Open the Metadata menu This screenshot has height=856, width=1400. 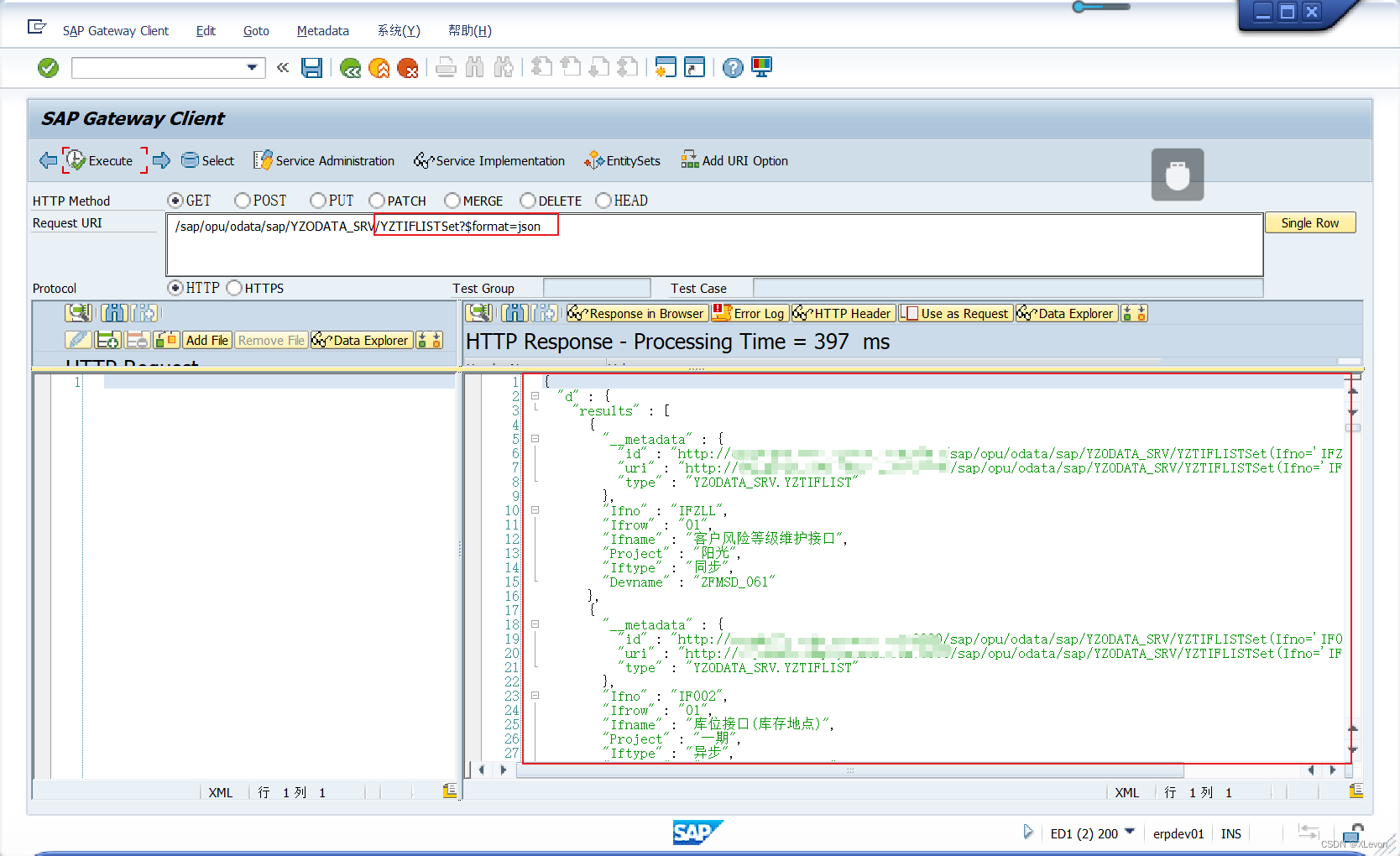tap(323, 31)
